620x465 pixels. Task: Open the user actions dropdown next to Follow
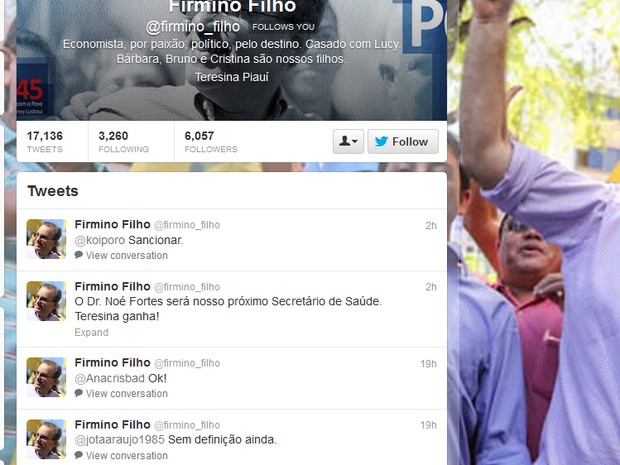(x=348, y=141)
